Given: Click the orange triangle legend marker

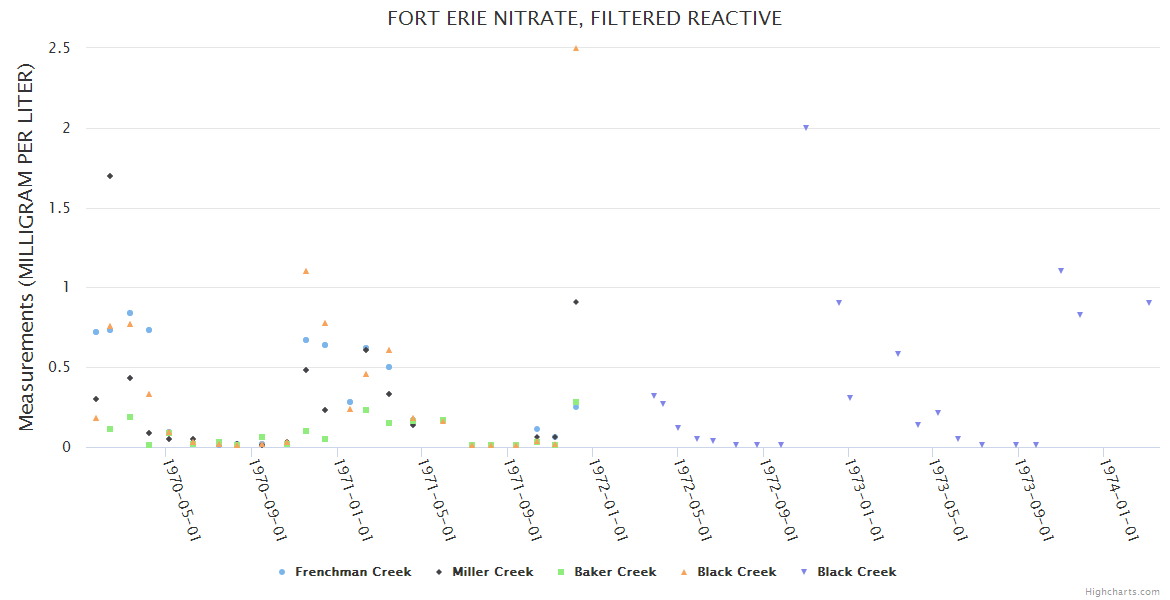Looking at the screenshot, I should pyautogui.click(x=684, y=572).
